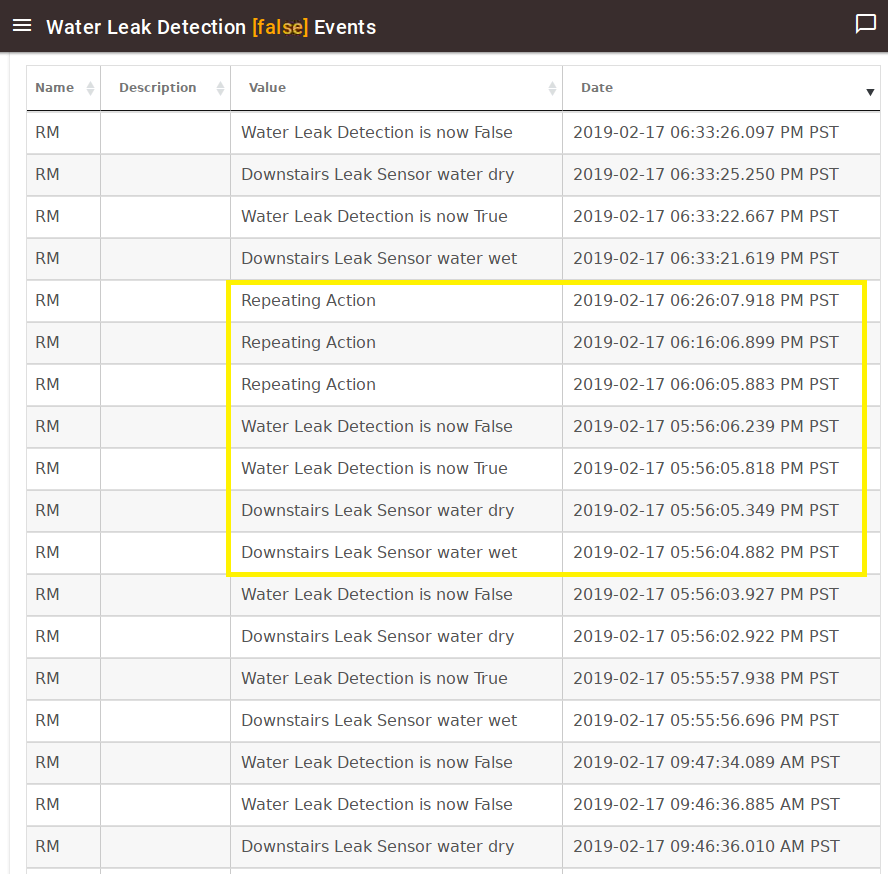
Task: Click RM name in the 06:26:07.918 PM row
Action: (x=48, y=300)
